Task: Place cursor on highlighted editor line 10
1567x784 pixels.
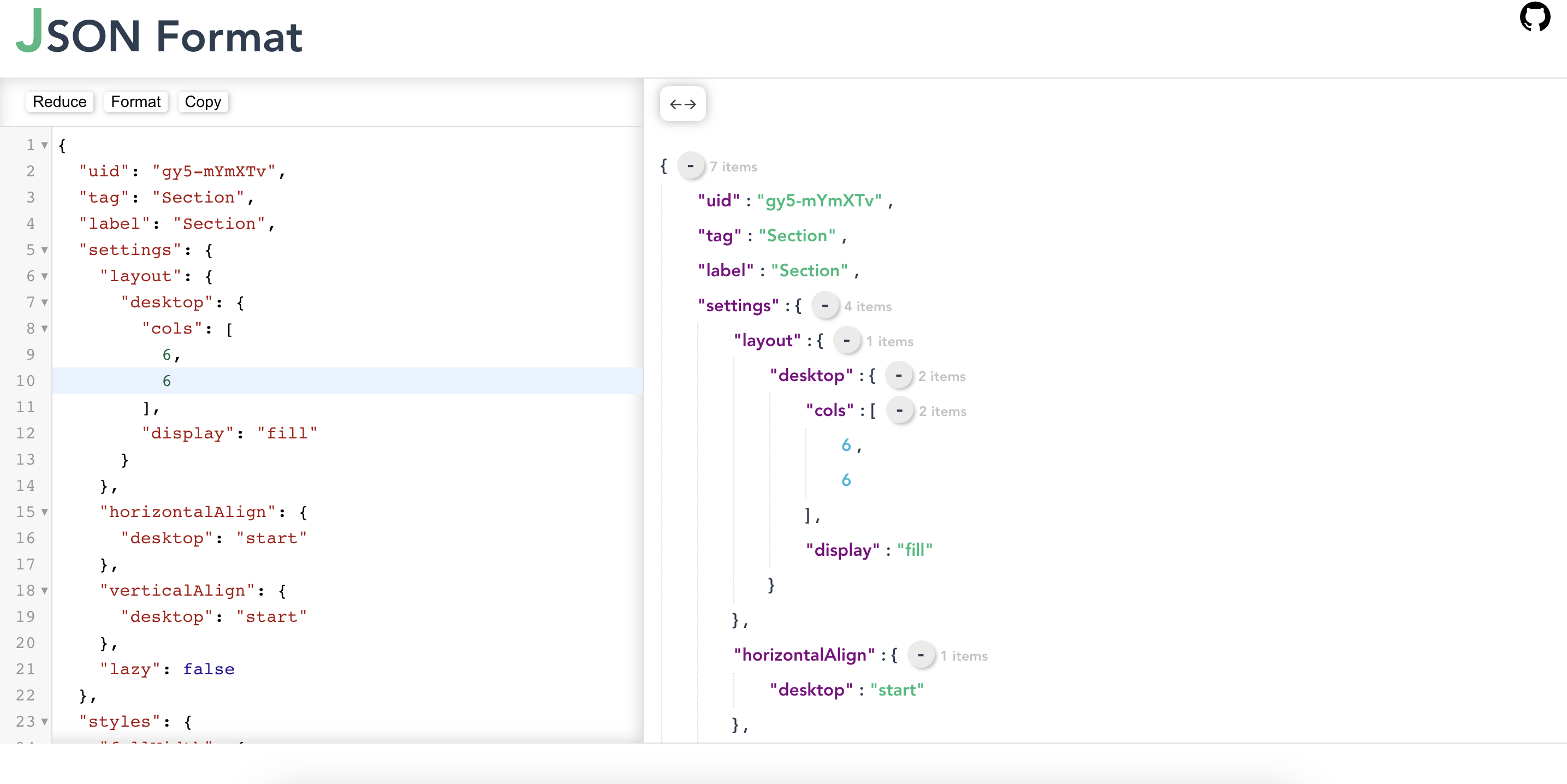Action: coord(347,381)
